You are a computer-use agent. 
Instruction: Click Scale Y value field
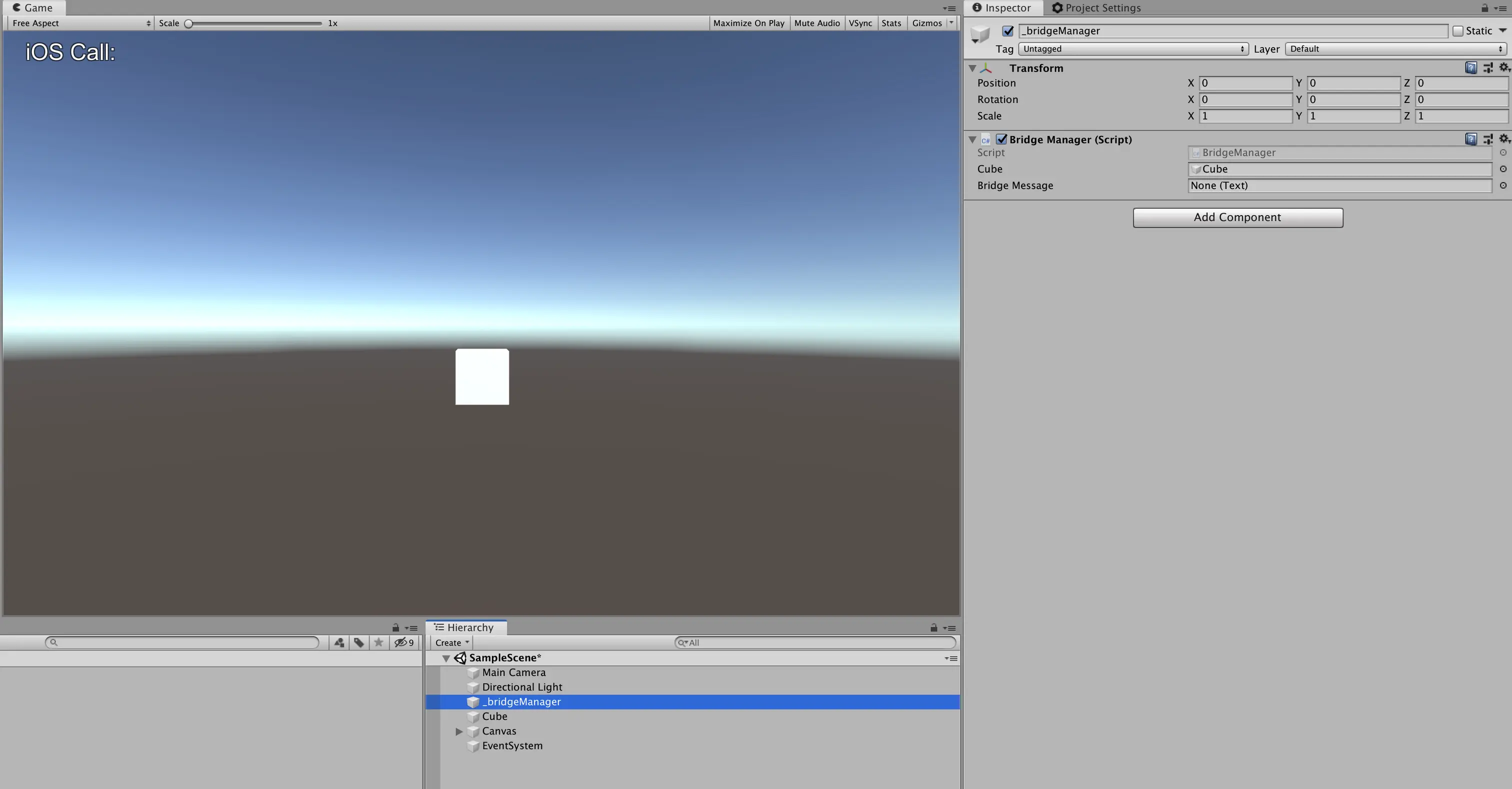coord(1353,116)
